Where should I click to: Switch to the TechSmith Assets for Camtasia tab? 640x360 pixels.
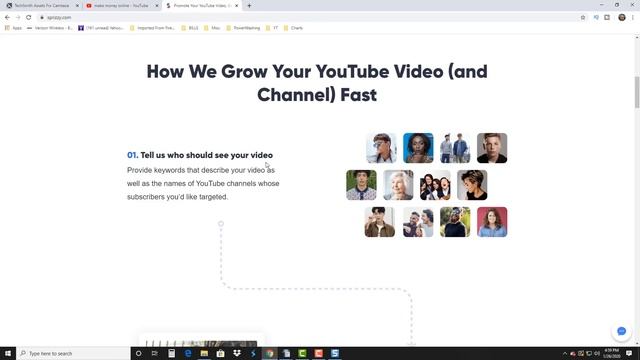click(x=42, y=6)
